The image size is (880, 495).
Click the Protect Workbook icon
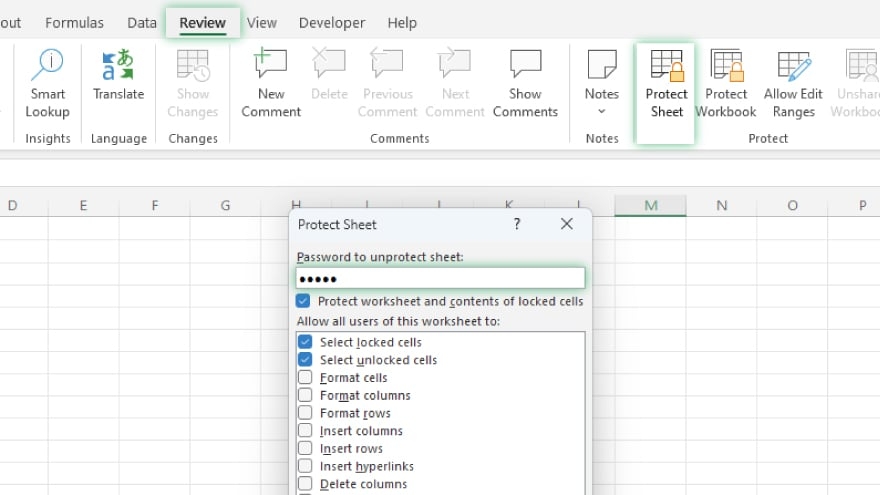726,66
